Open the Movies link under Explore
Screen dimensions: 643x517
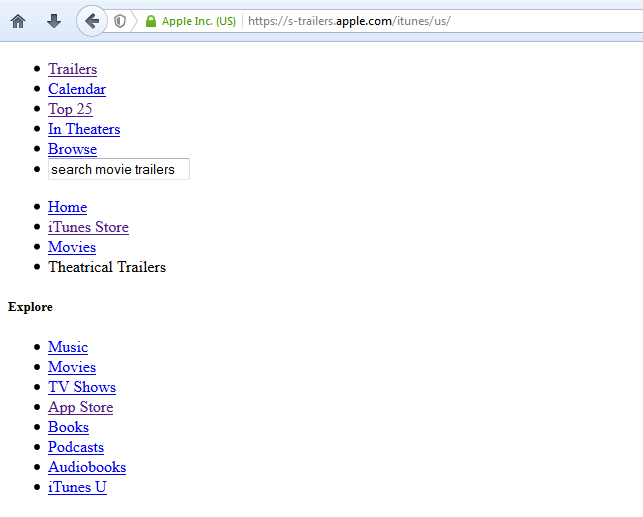coord(72,367)
